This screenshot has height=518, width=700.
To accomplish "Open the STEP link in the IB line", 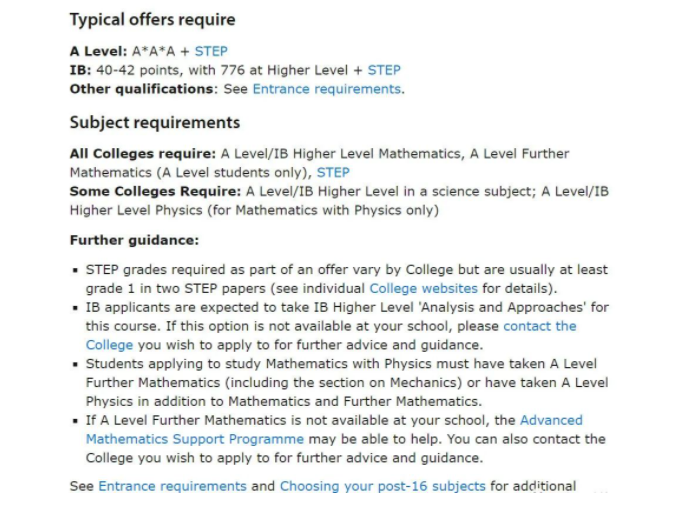I will (384, 70).
